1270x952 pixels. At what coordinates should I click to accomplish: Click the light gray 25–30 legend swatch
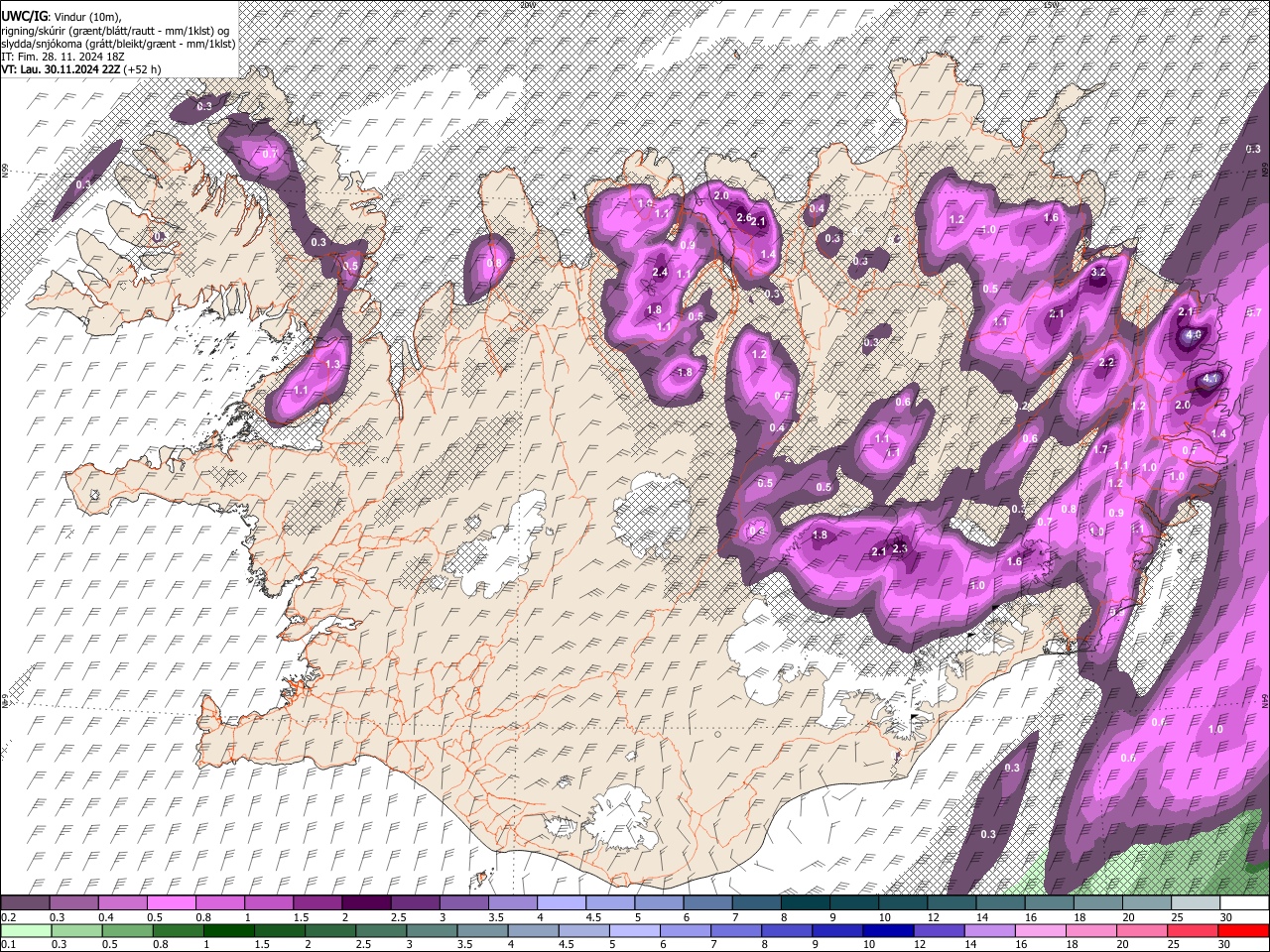(1196, 903)
